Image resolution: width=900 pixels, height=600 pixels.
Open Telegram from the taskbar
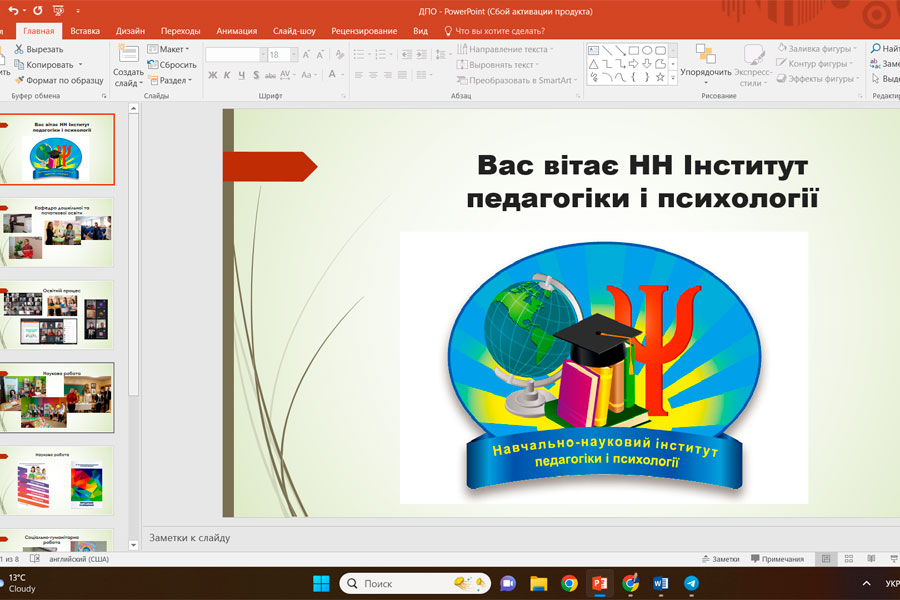point(691,583)
